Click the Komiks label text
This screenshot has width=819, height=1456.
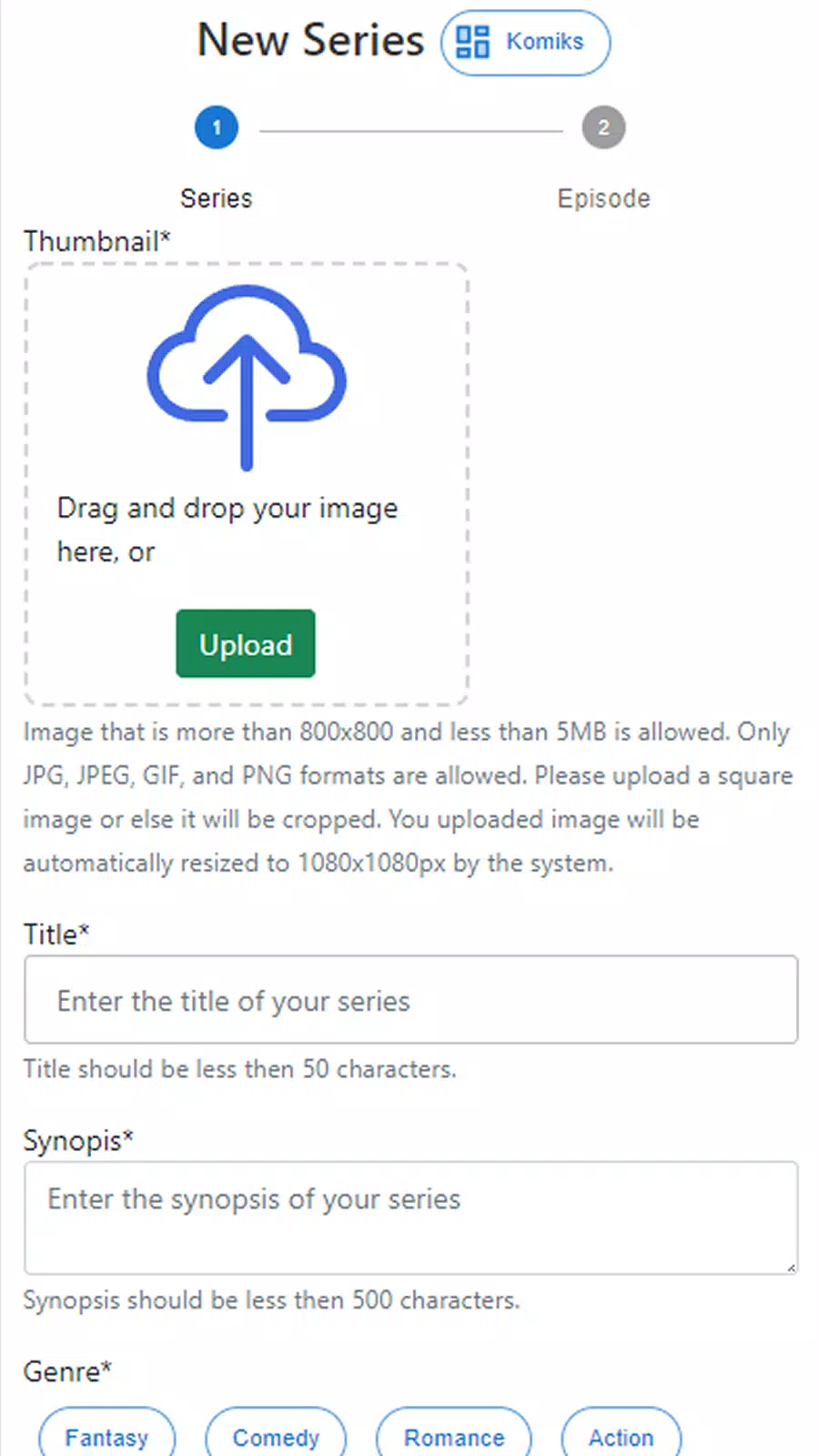(544, 42)
